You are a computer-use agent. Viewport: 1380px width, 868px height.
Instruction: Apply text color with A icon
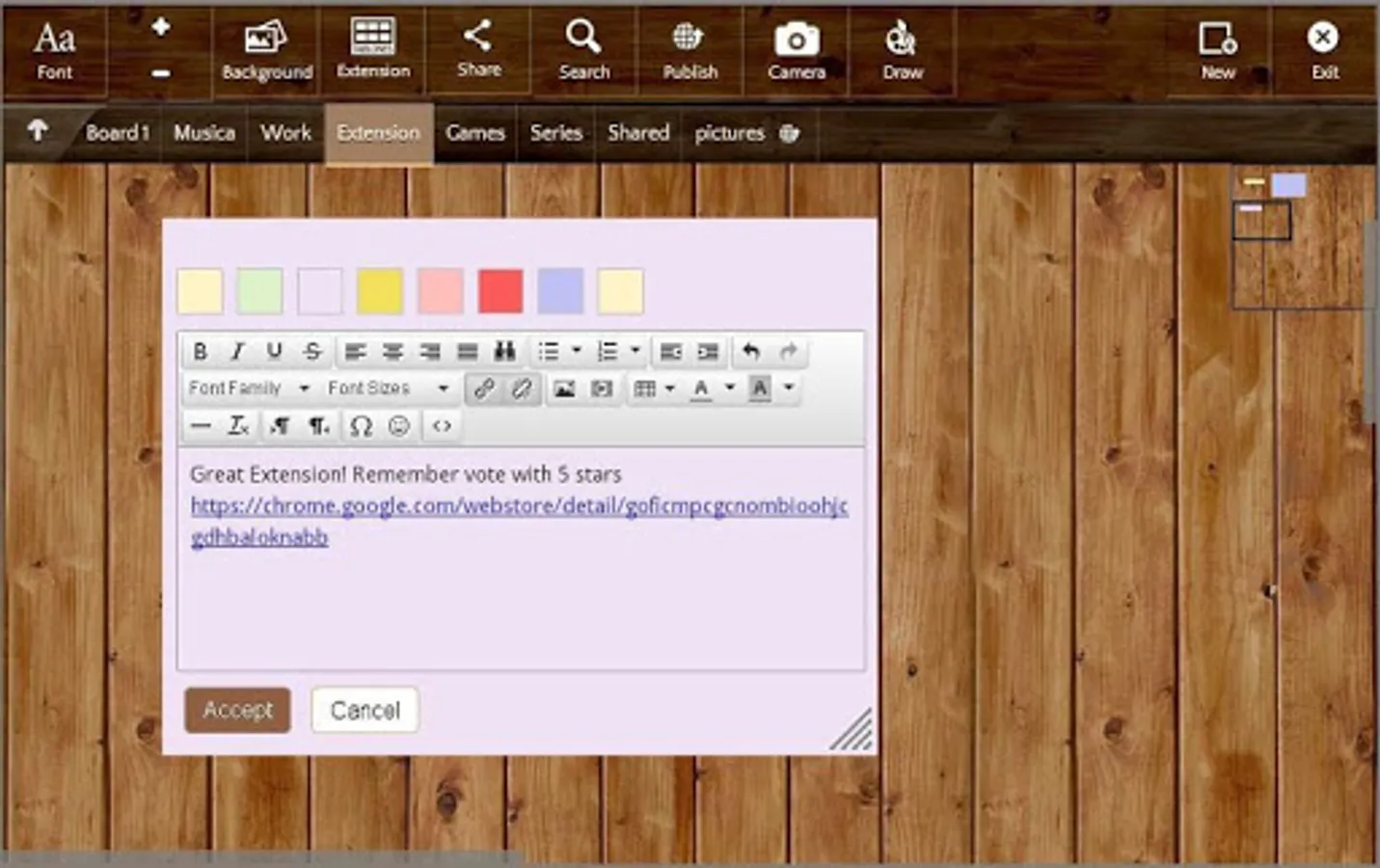(x=701, y=388)
